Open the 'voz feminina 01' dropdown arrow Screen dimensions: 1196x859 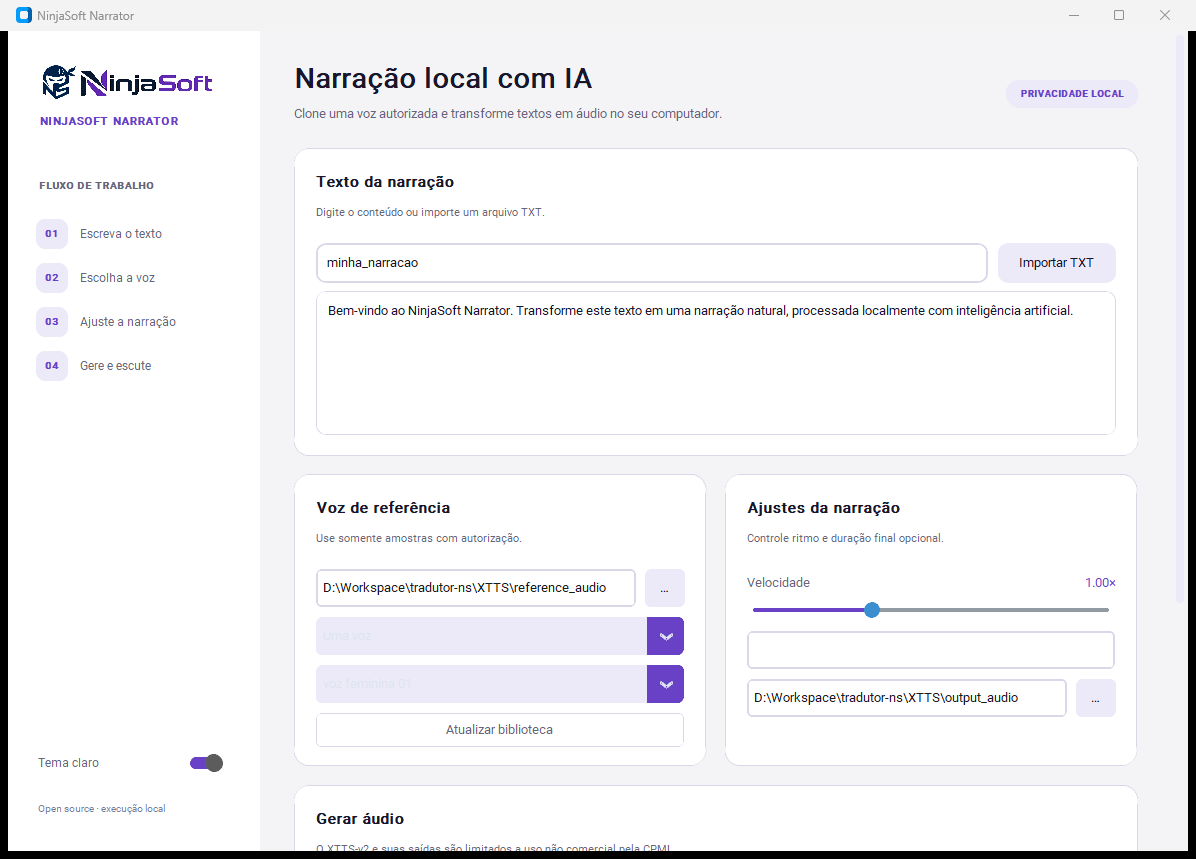pyautogui.click(x=665, y=684)
